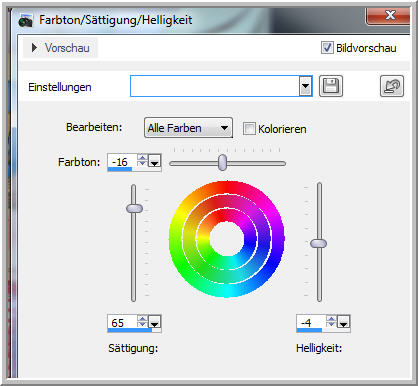Click the Sättigung vertical slider handle
The image size is (418, 386).
click(x=134, y=209)
